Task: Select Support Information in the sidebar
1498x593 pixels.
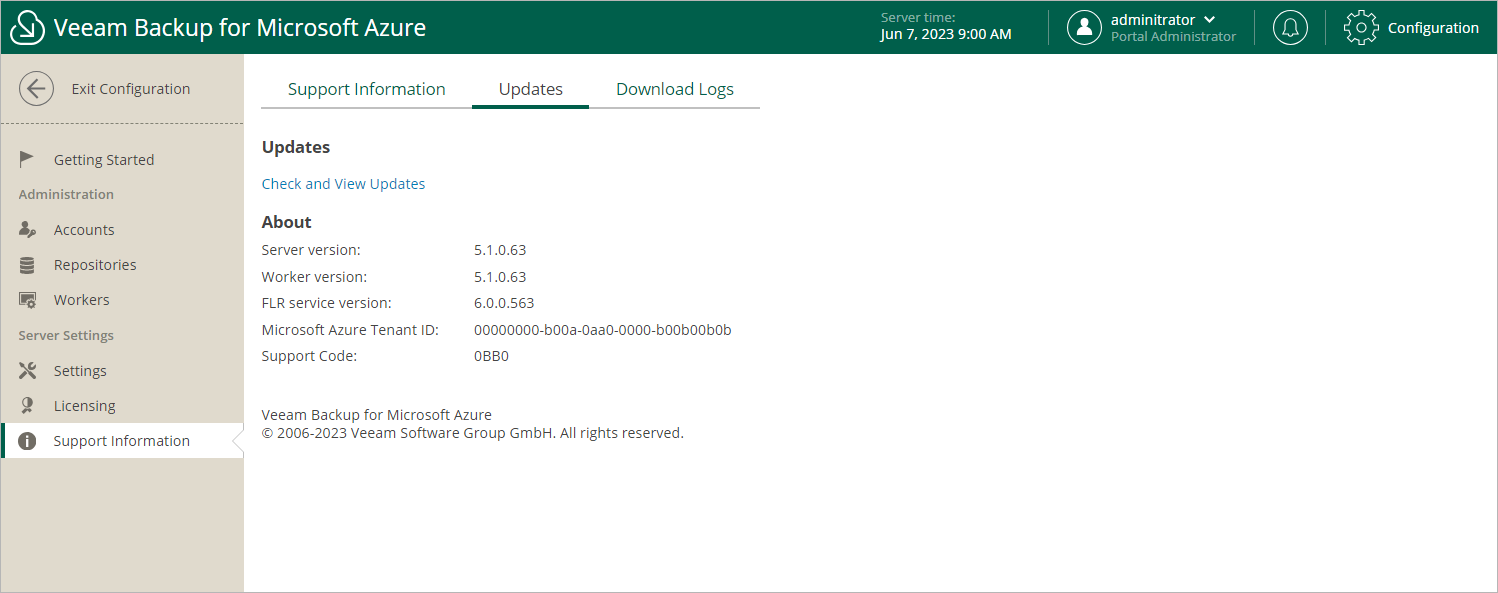Action: click(x=122, y=441)
